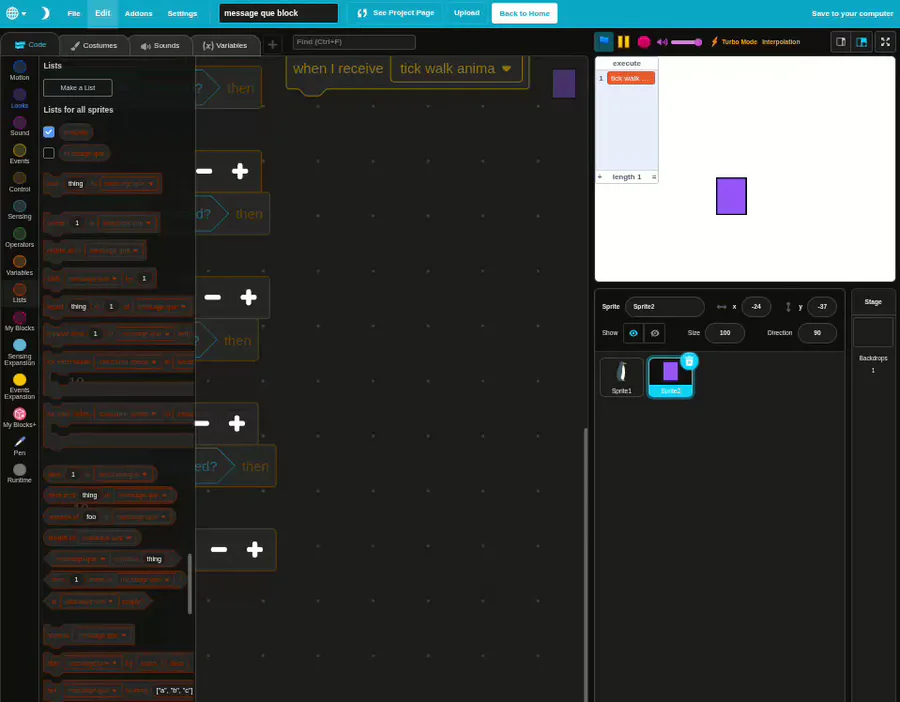Screen dimensions: 900x702
Task: Switch to the Costumes tab
Action: (94, 45)
